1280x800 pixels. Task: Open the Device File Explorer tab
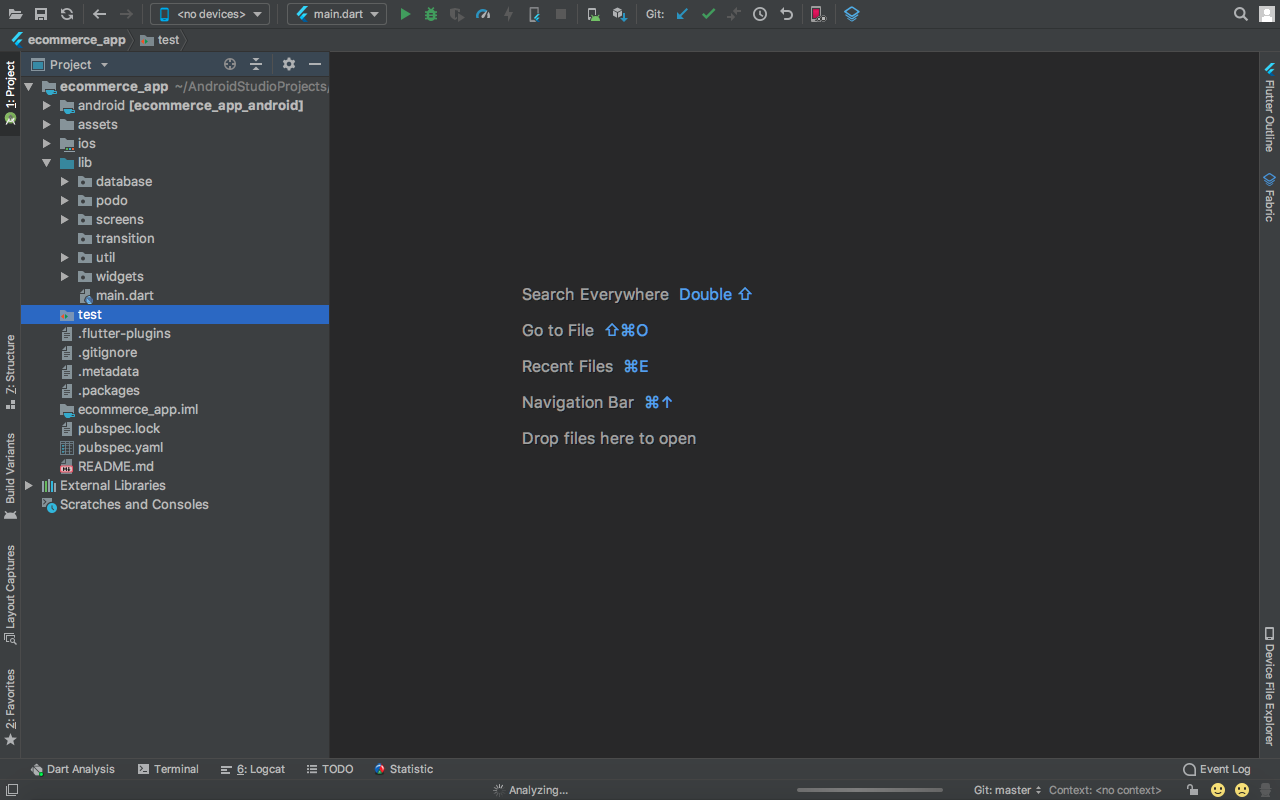tap(1269, 686)
